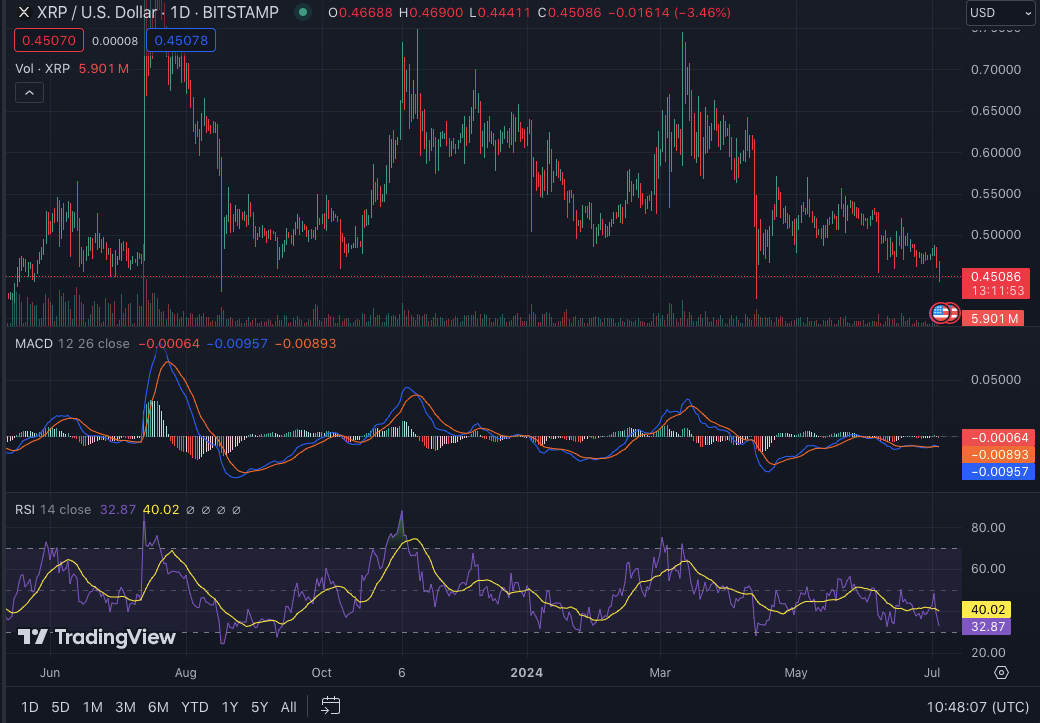The height and width of the screenshot is (723, 1040).
Task: Click the Jul label on time axis
Action: coord(932,673)
